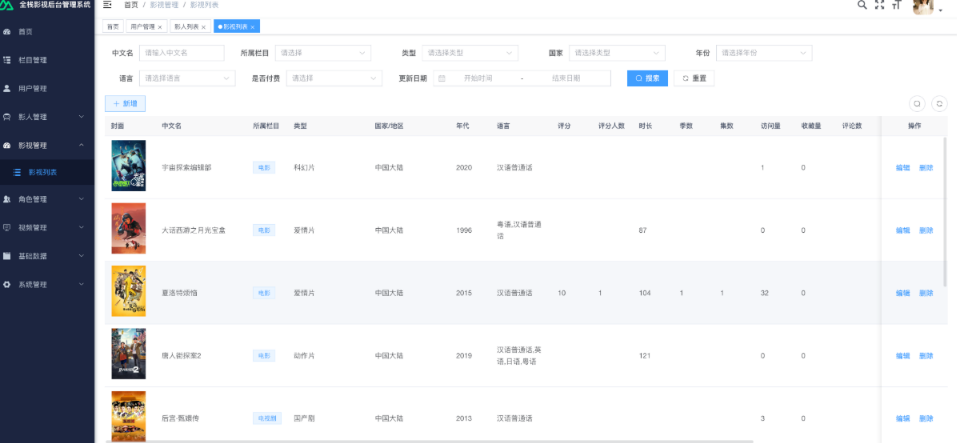966x443 pixels.
Task: Expand the 系统管理 sidebar menu
Action: click(81, 284)
